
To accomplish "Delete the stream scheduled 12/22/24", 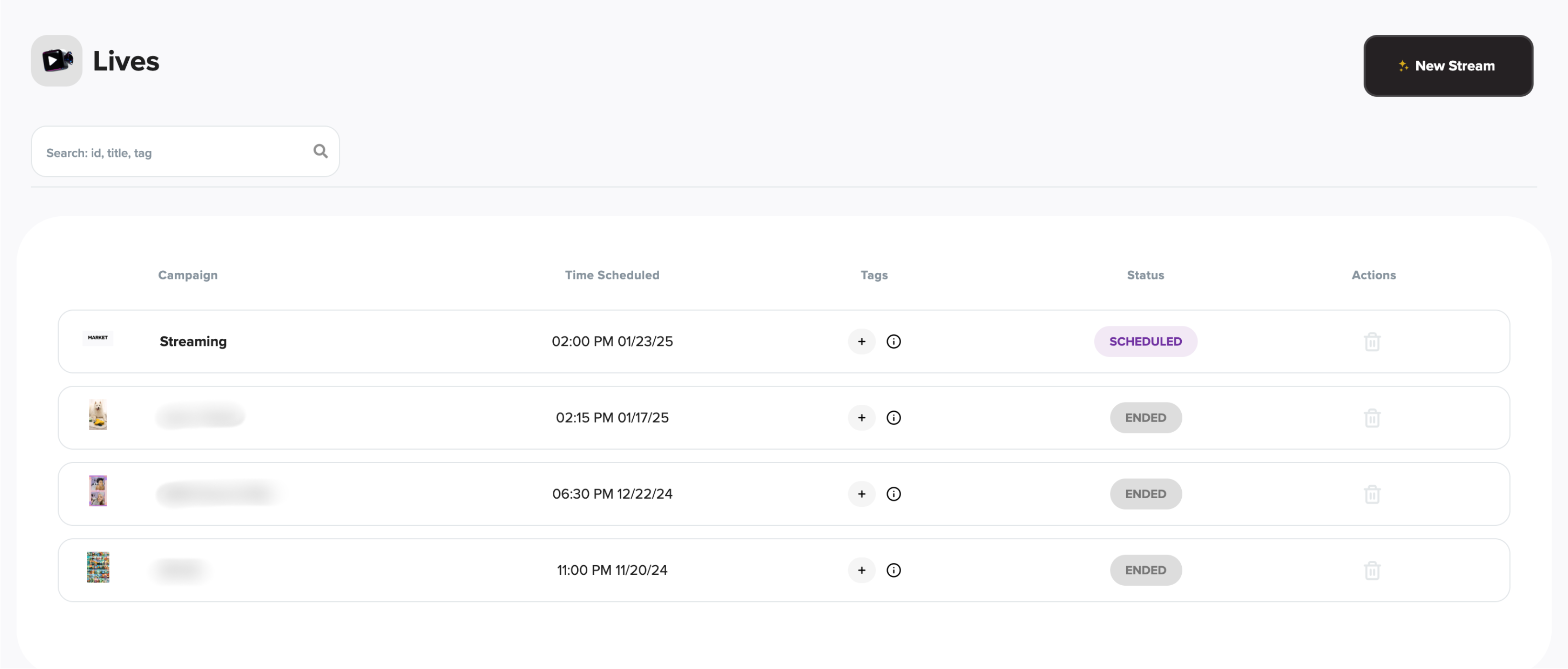I will [1371, 494].
